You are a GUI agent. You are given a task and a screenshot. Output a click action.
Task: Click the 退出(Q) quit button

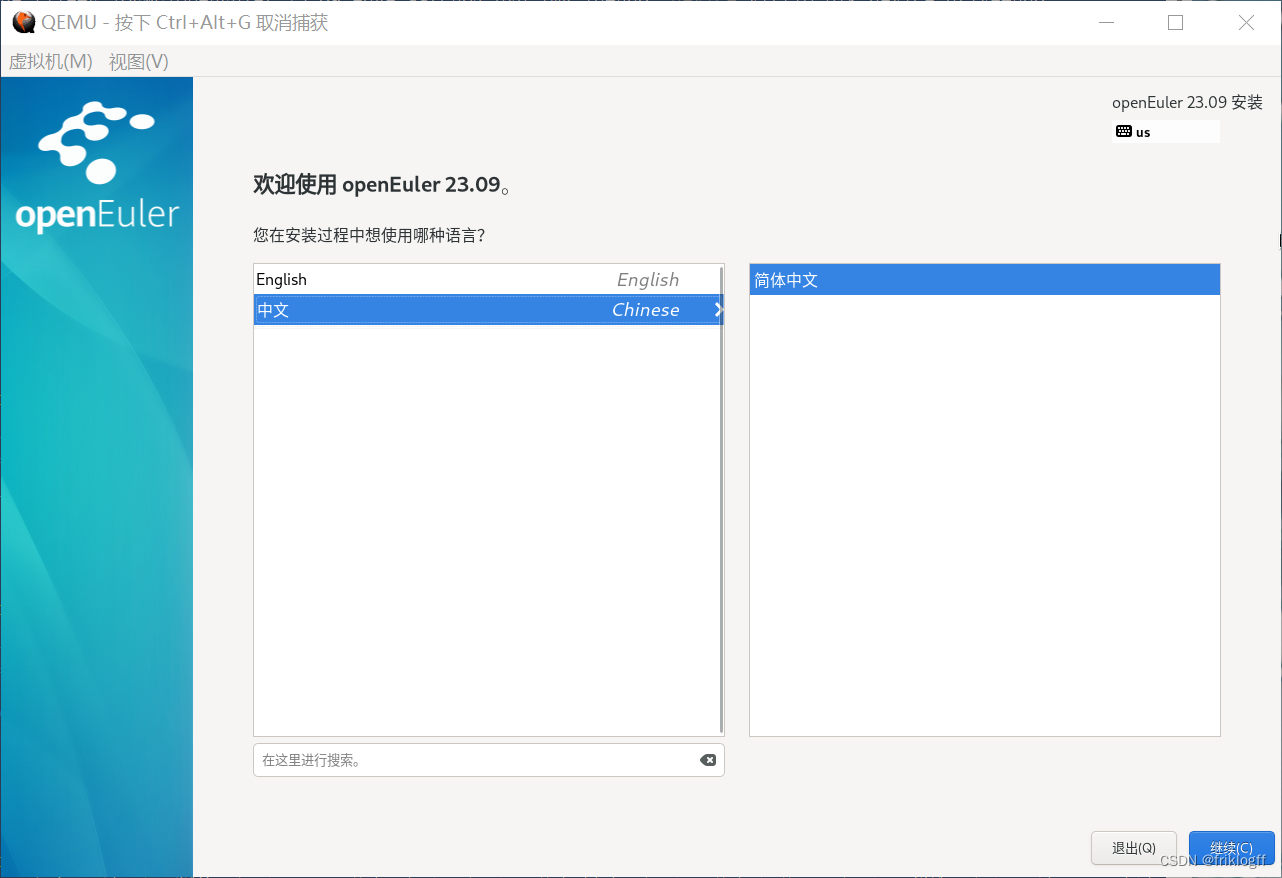[x=1134, y=847]
